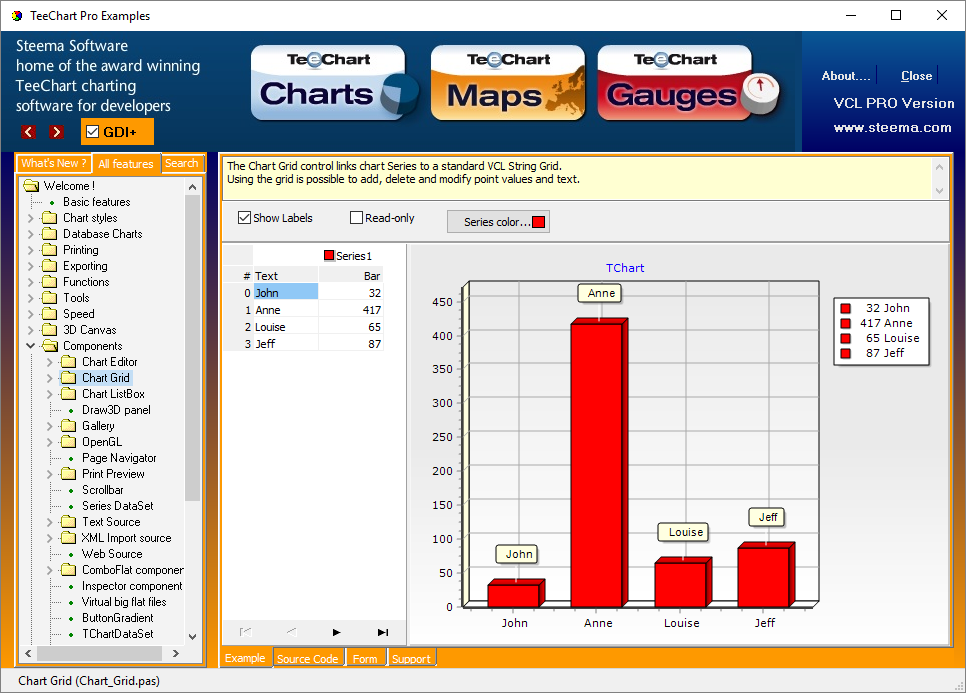Screen dimensions: 966x693
Task: Click the grid navigator first-record button
Action: [x=245, y=632]
